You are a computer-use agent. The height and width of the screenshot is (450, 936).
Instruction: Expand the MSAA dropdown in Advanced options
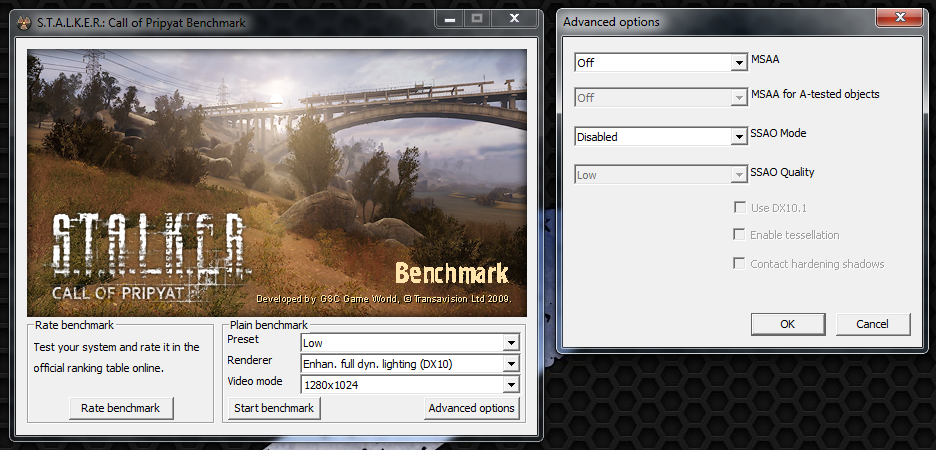click(660, 62)
